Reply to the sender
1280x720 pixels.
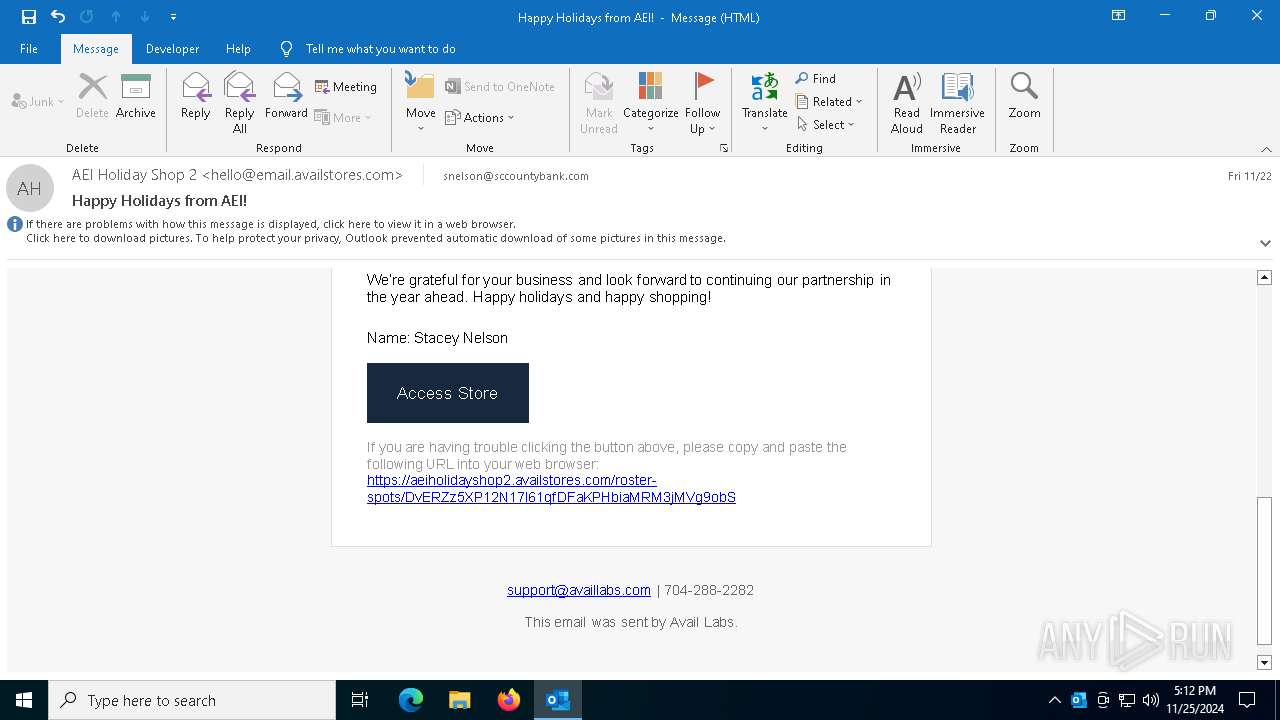click(196, 96)
